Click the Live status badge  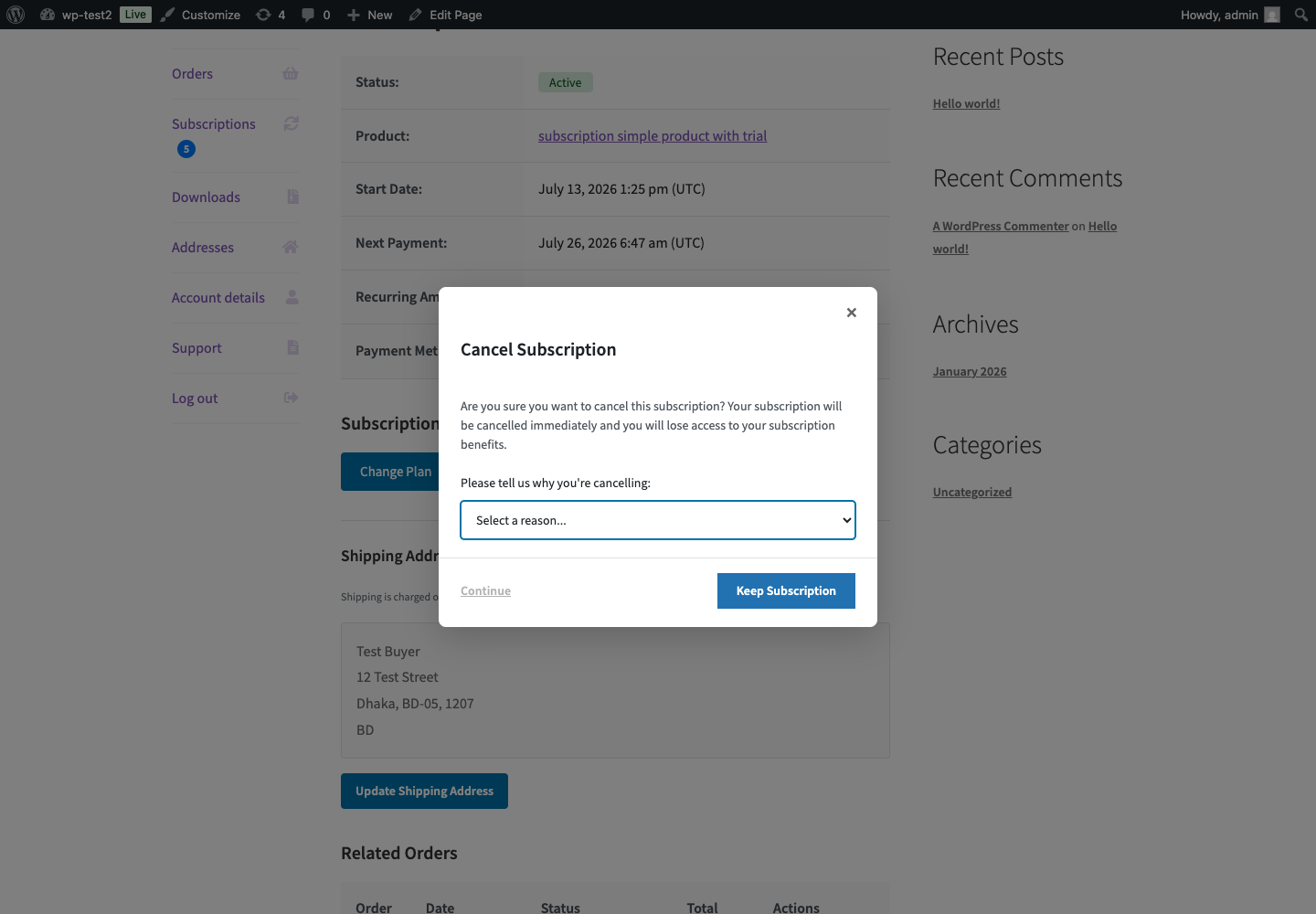click(x=135, y=15)
